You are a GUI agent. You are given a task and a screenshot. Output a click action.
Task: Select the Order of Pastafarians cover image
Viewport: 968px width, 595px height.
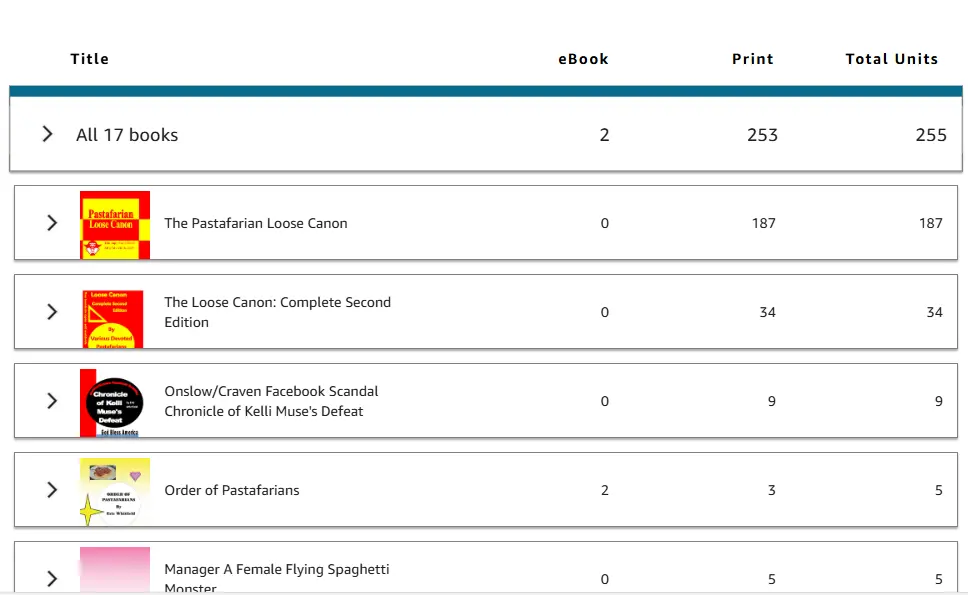click(x=115, y=491)
